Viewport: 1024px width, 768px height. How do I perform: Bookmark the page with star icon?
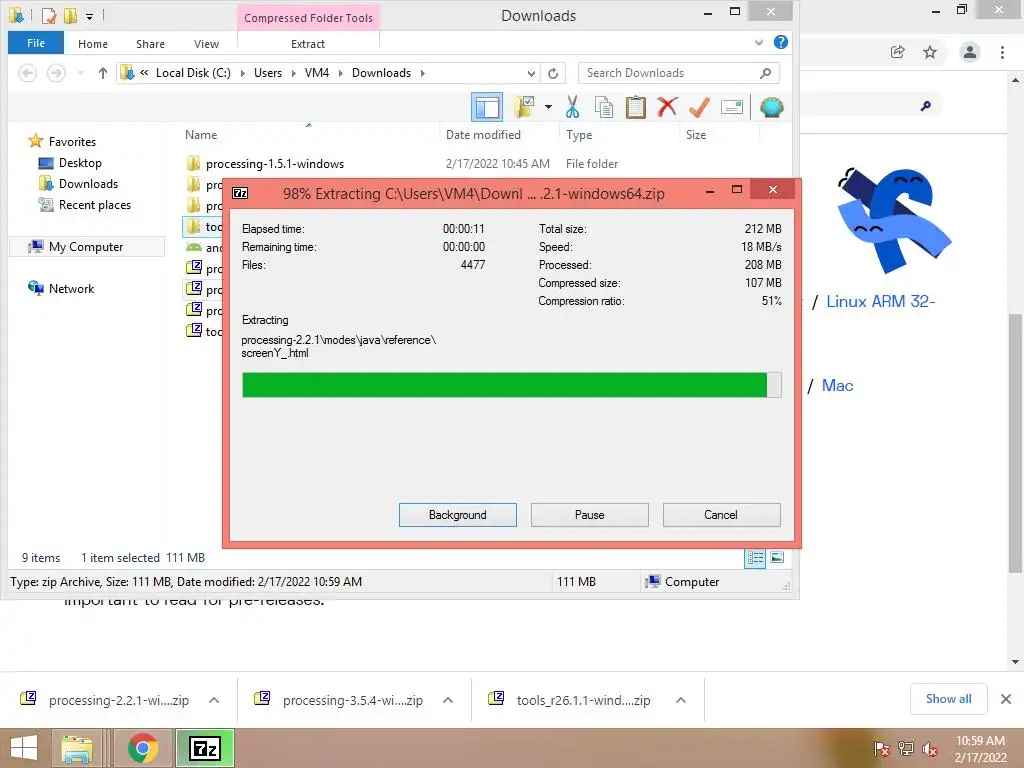(930, 52)
